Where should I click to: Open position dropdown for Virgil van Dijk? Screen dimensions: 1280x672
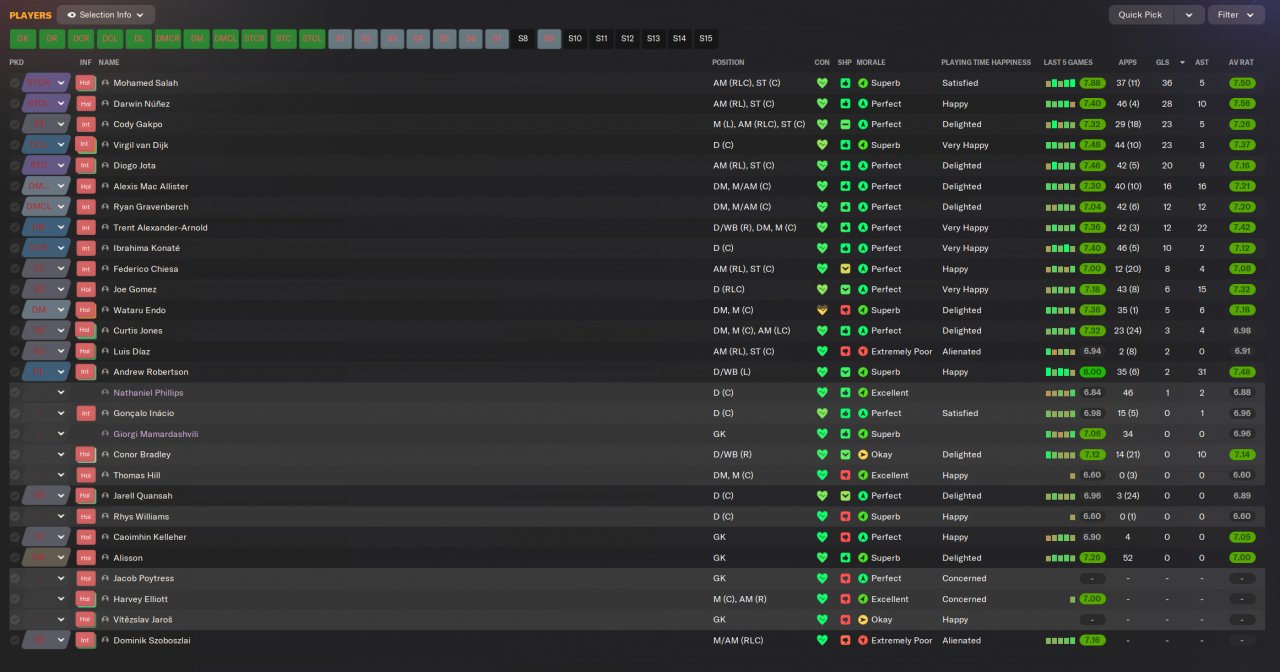[x=61, y=145]
